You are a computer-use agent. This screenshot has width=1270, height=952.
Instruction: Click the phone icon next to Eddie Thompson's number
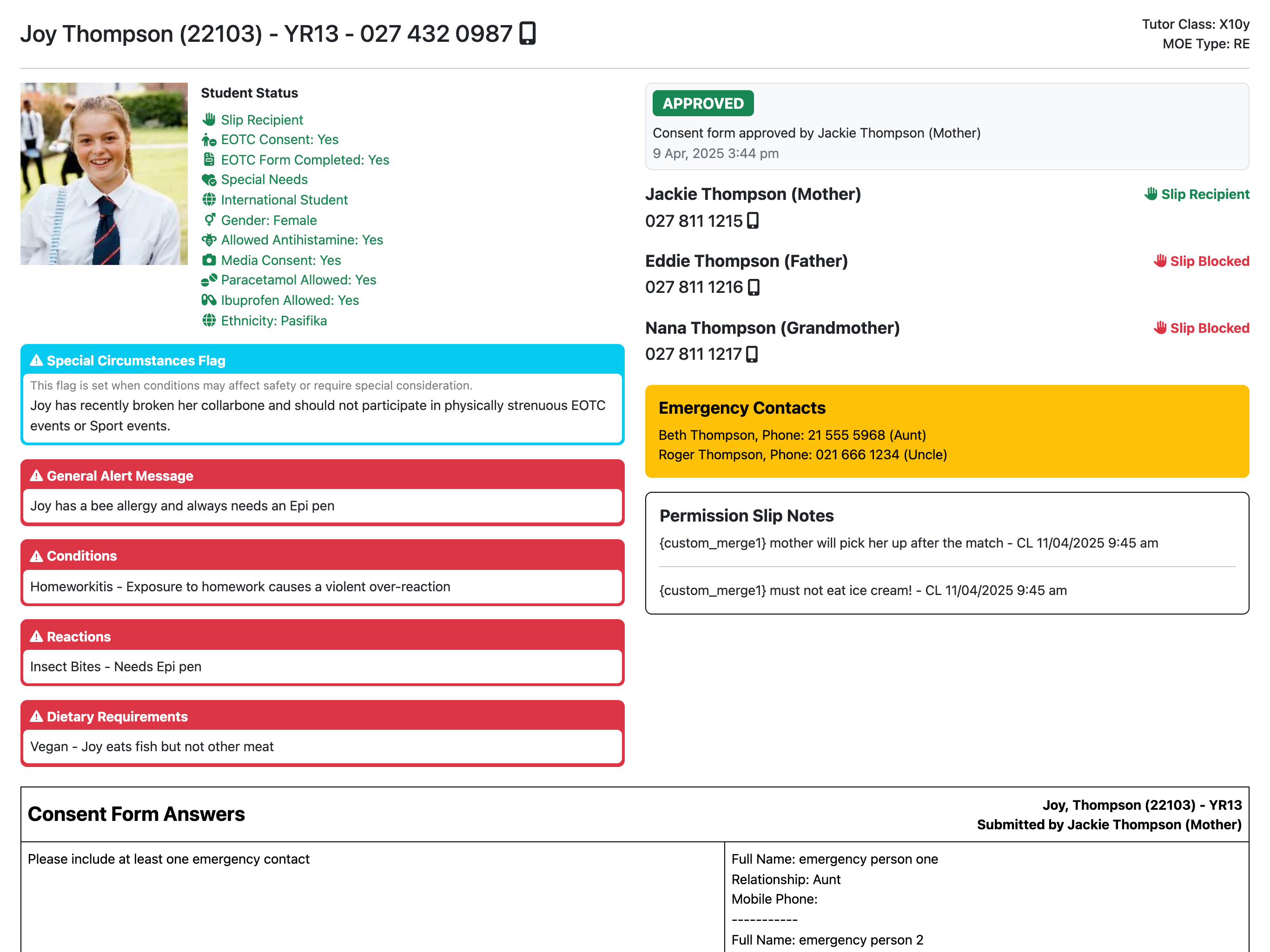(x=753, y=287)
